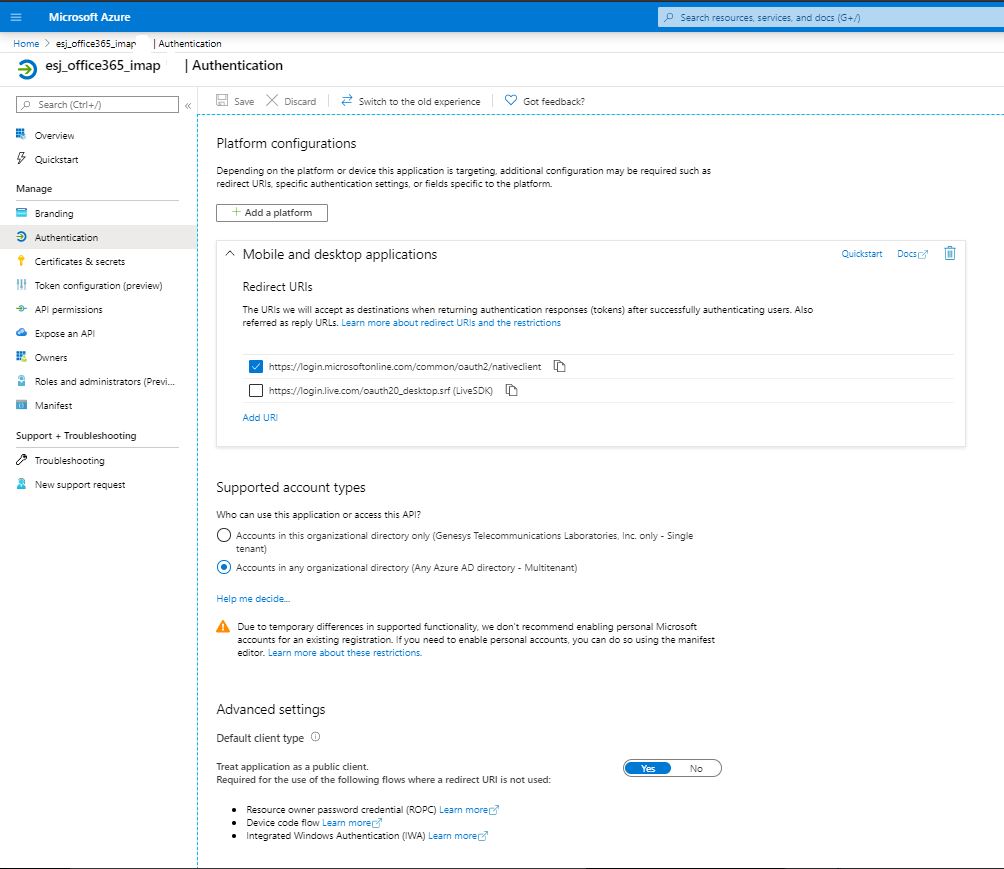Copy the nativeclient redirect URI
The image size is (1004, 869).
point(560,366)
